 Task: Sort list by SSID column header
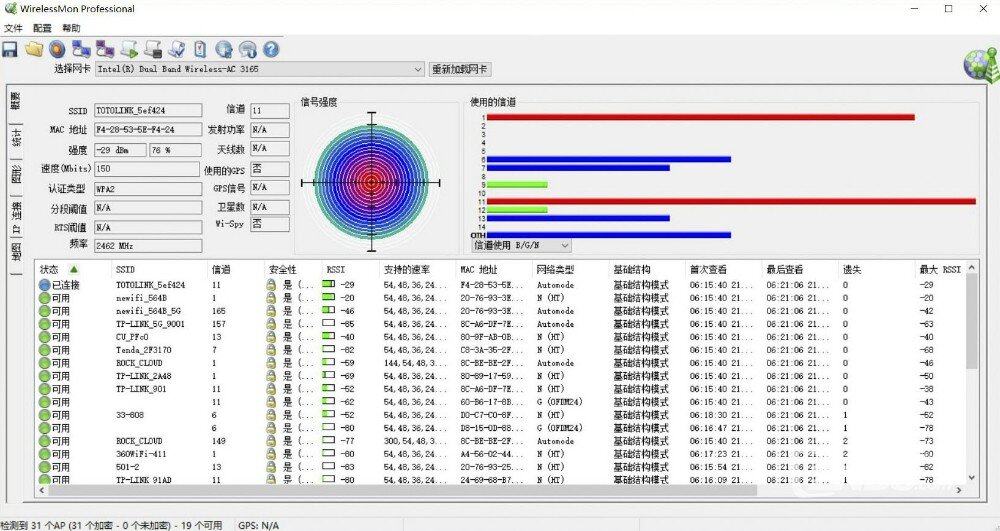point(159,270)
